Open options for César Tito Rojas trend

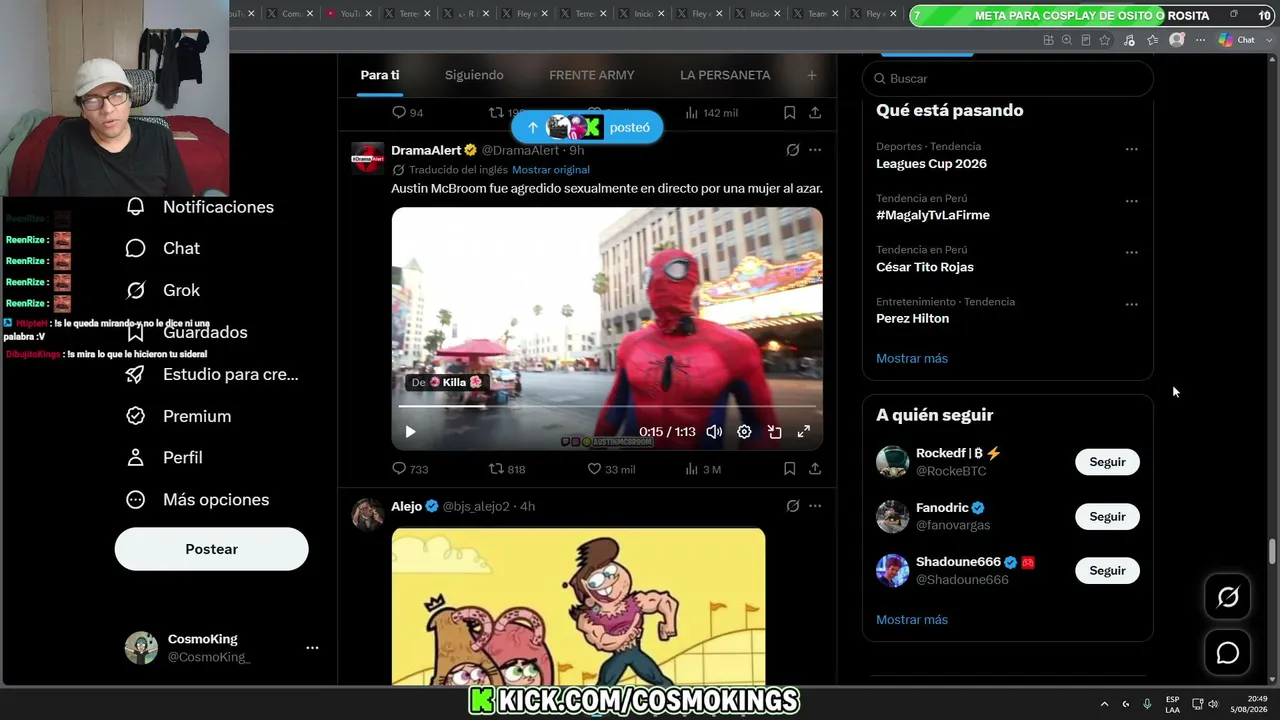(x=1131, y=252)
